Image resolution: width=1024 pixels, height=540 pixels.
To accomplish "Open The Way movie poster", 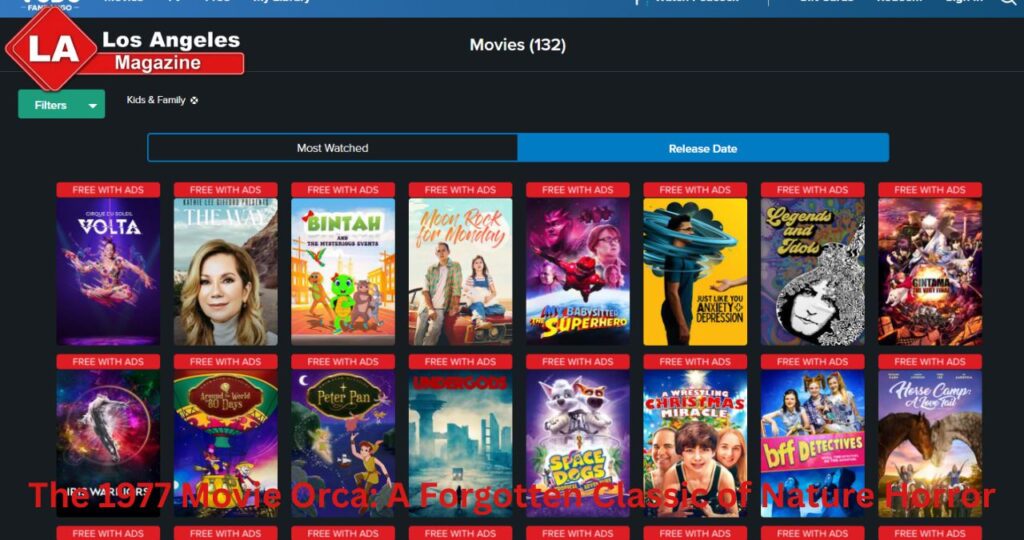I will click(225, 271).
